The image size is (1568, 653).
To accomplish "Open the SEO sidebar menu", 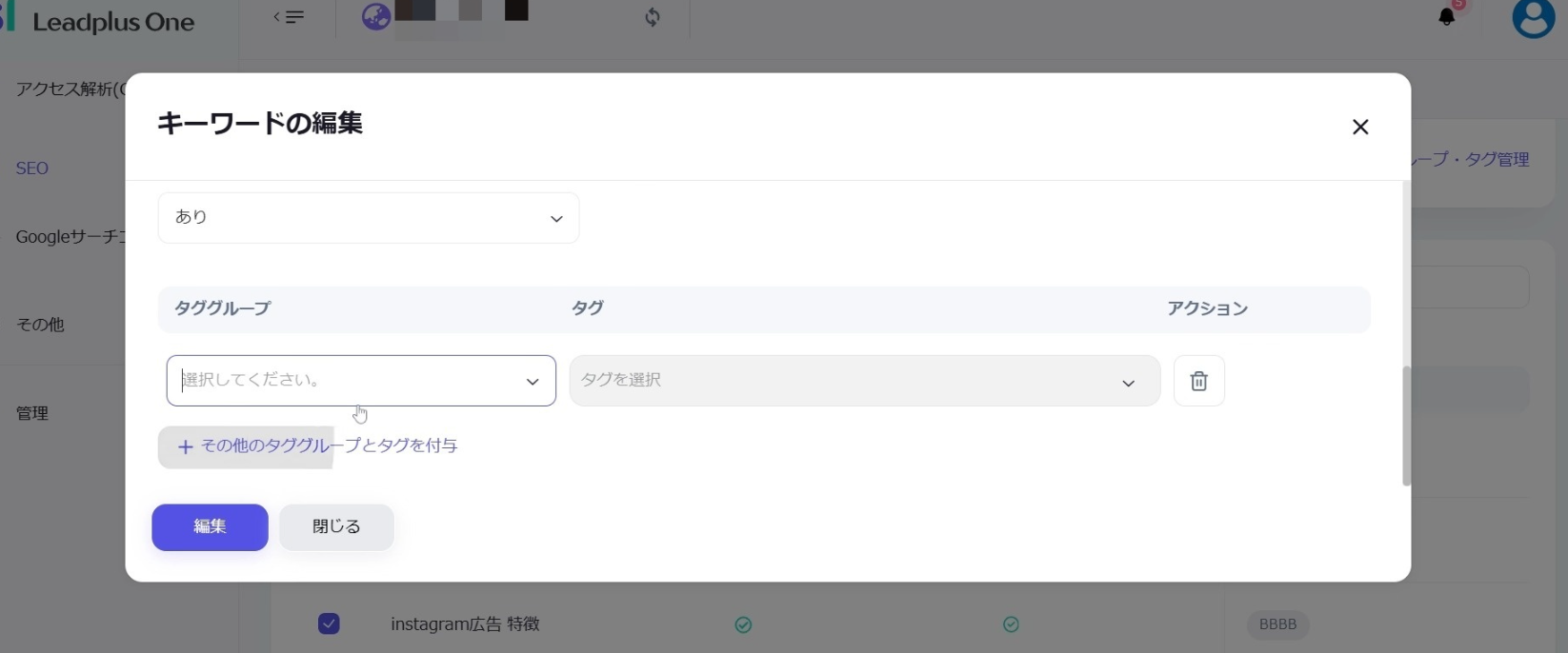I will [x=32, y=168].
